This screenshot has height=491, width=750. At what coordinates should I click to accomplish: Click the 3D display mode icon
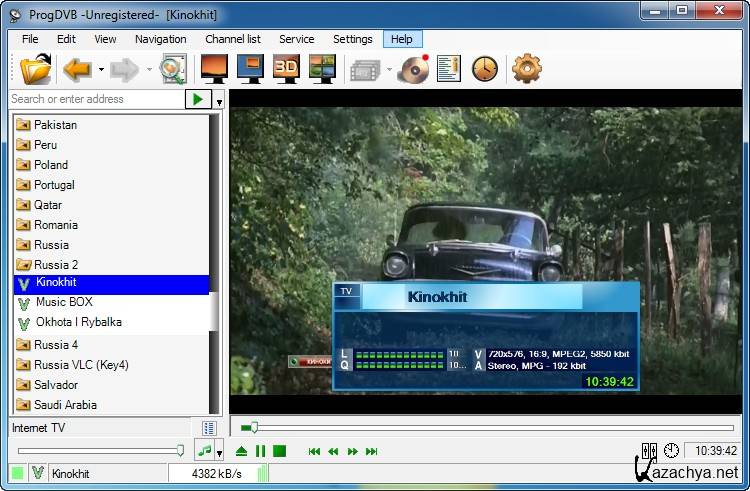[286, 69]
